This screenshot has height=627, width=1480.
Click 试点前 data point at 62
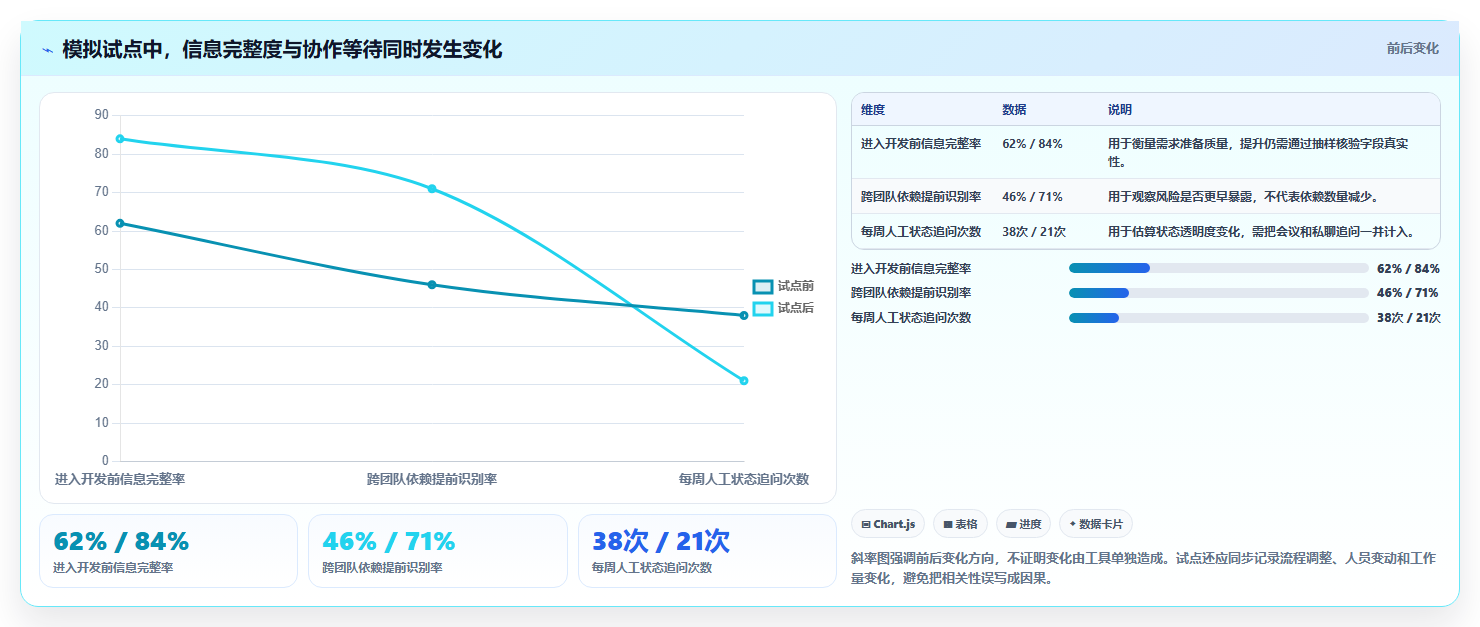pos(120,223)
